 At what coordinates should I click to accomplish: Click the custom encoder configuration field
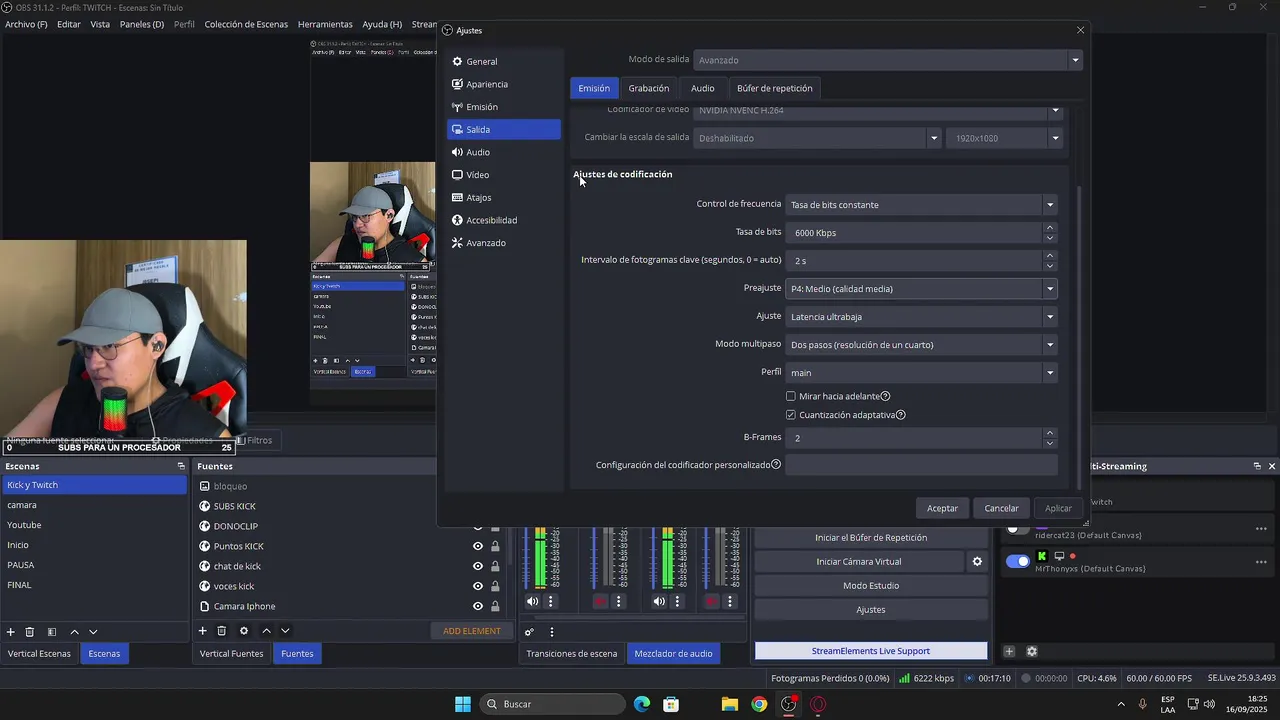921,465
